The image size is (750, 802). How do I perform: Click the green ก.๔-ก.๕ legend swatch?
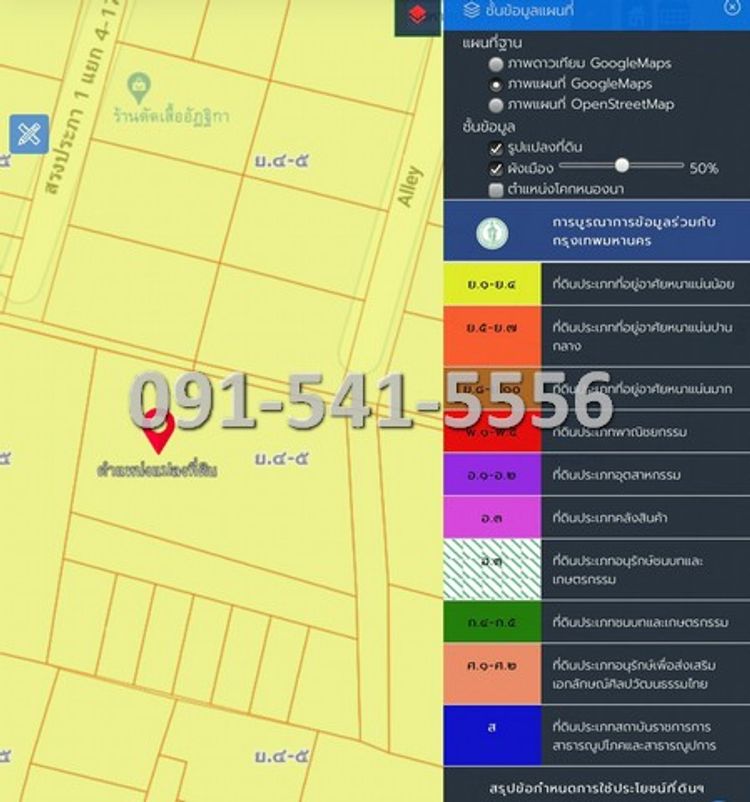[491, 622]
